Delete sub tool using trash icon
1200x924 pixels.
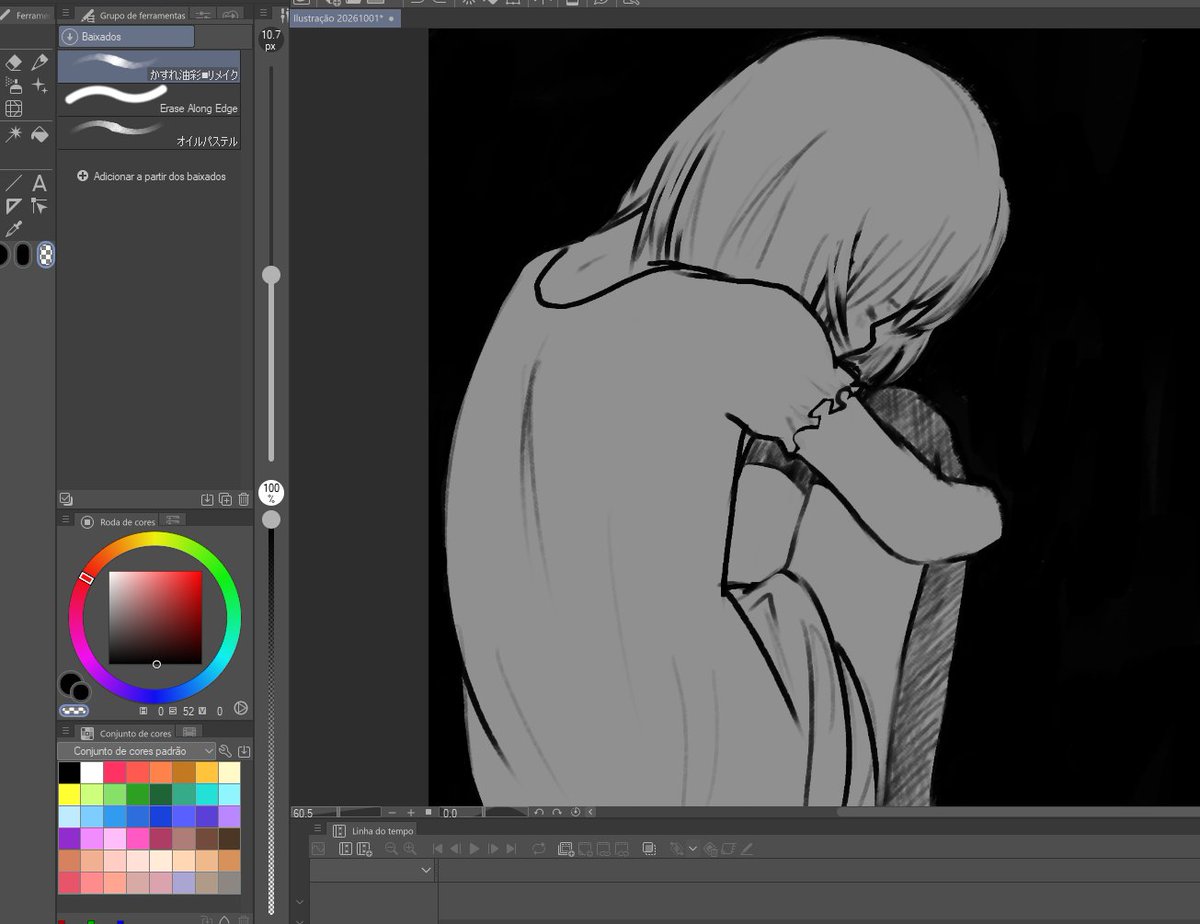243,499
